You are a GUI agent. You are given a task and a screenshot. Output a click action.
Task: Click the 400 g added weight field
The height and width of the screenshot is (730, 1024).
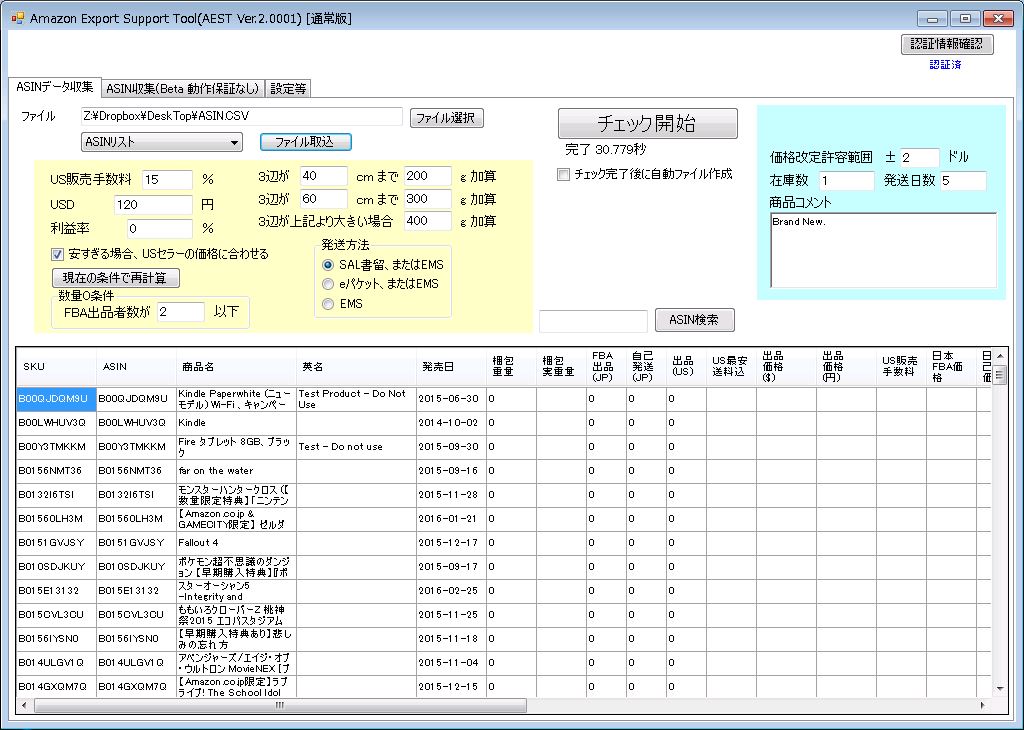pyautogui.click(x=428, y=221)
